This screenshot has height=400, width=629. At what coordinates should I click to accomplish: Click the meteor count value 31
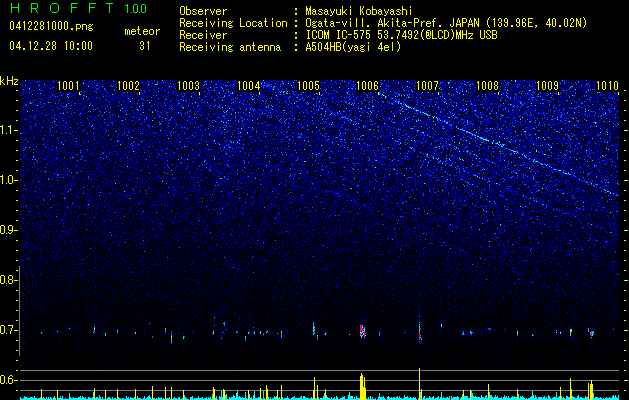coord(145,46)
